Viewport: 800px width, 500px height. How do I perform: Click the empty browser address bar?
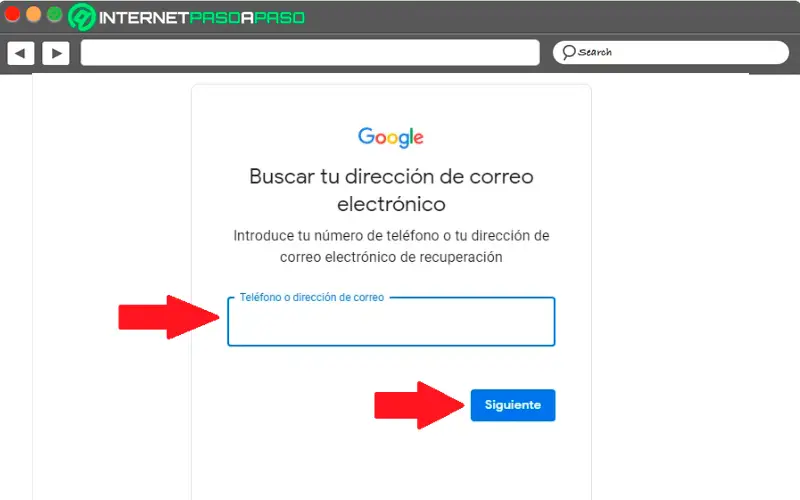click(310, 53)
